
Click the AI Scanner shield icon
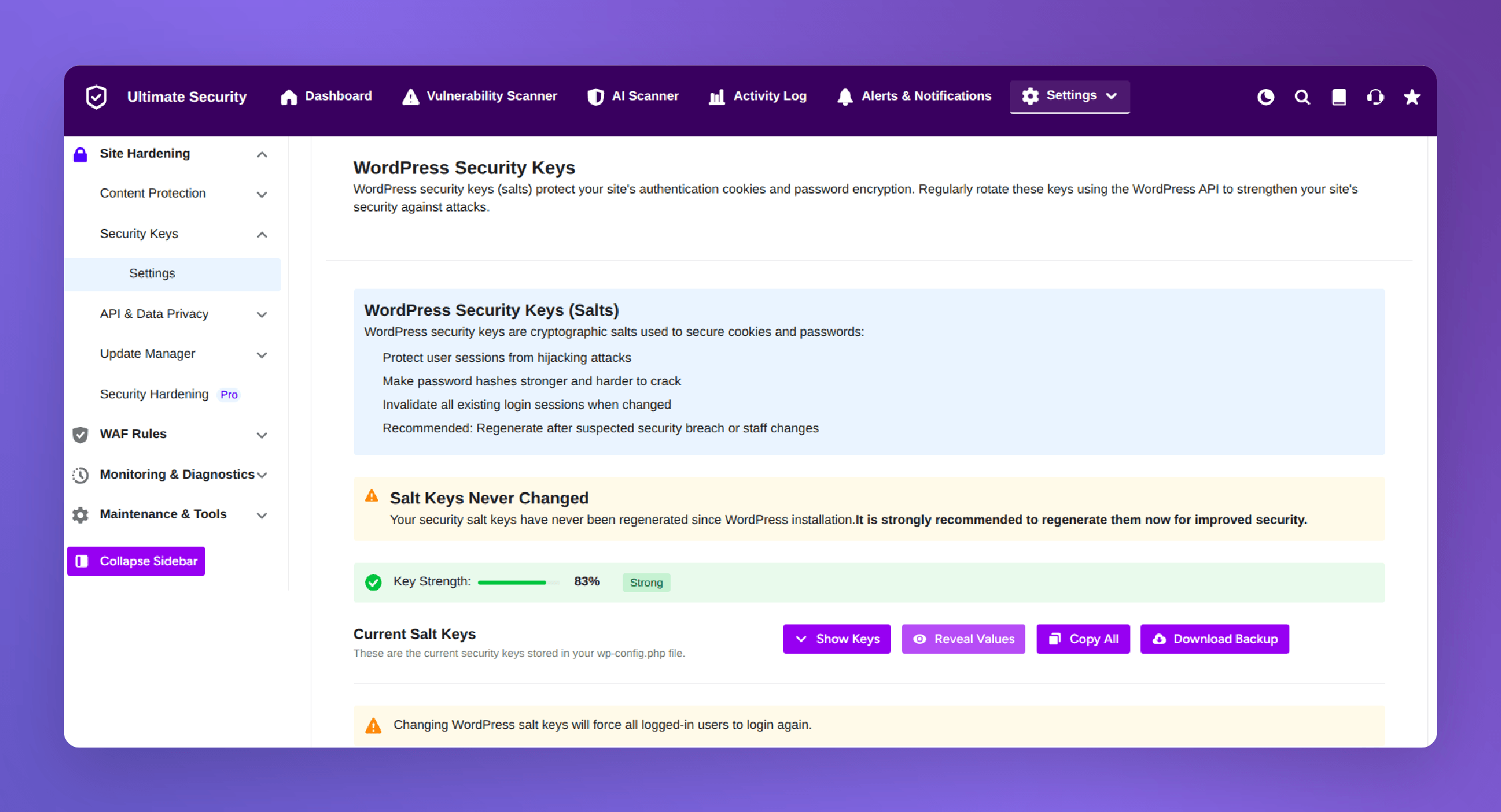595,97
